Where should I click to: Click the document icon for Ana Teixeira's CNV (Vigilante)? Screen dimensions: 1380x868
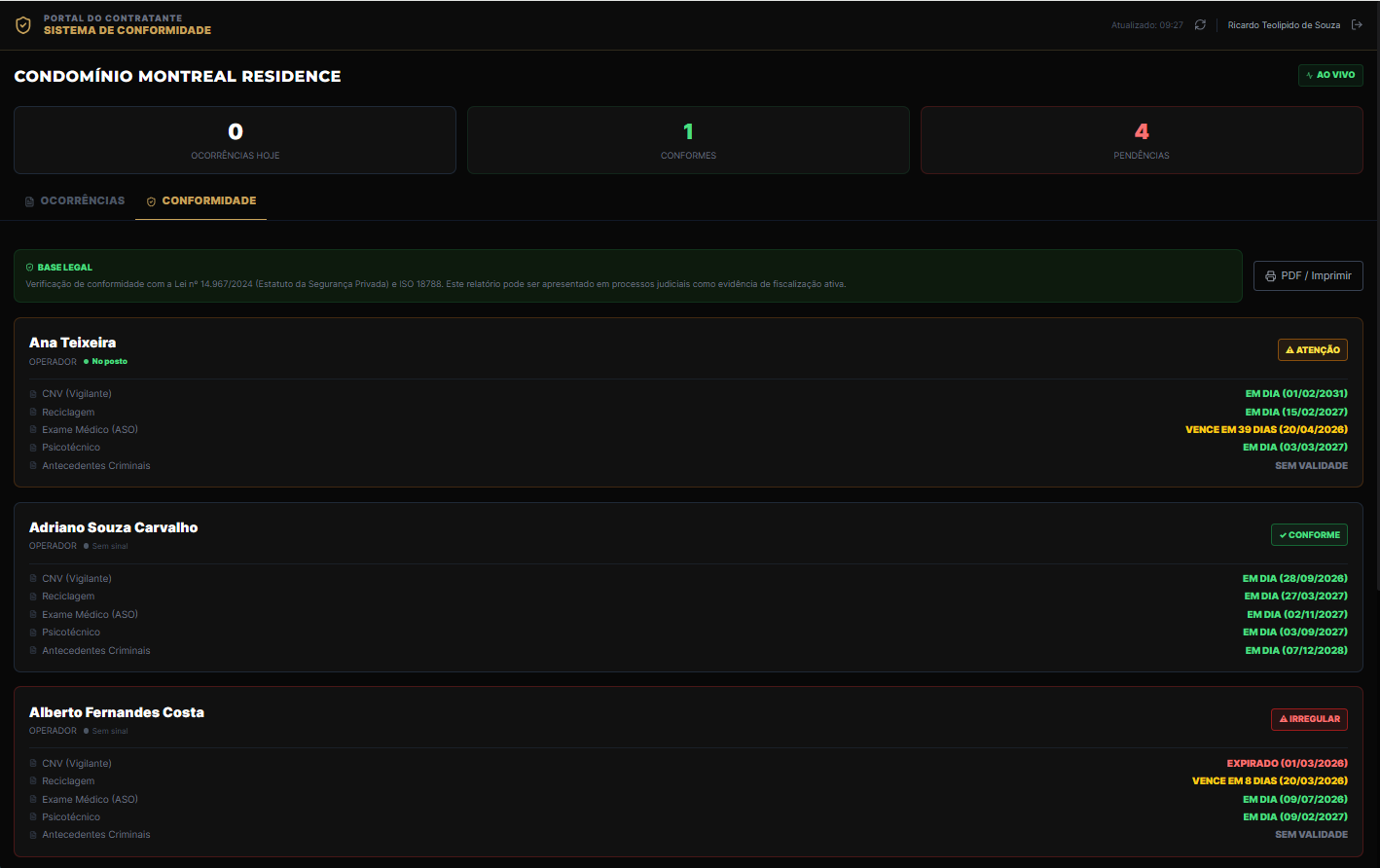click(x=33, y=394)
